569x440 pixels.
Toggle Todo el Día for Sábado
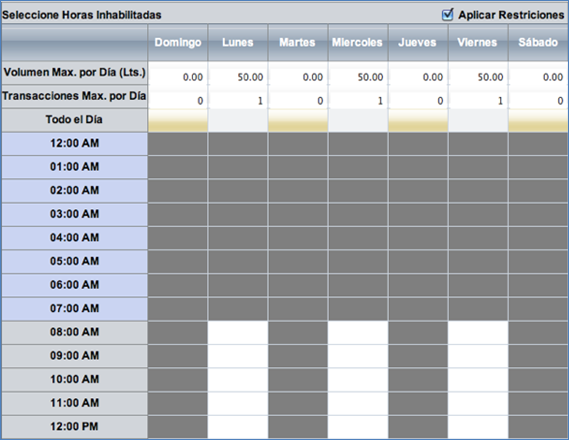[x=539, y=120]
